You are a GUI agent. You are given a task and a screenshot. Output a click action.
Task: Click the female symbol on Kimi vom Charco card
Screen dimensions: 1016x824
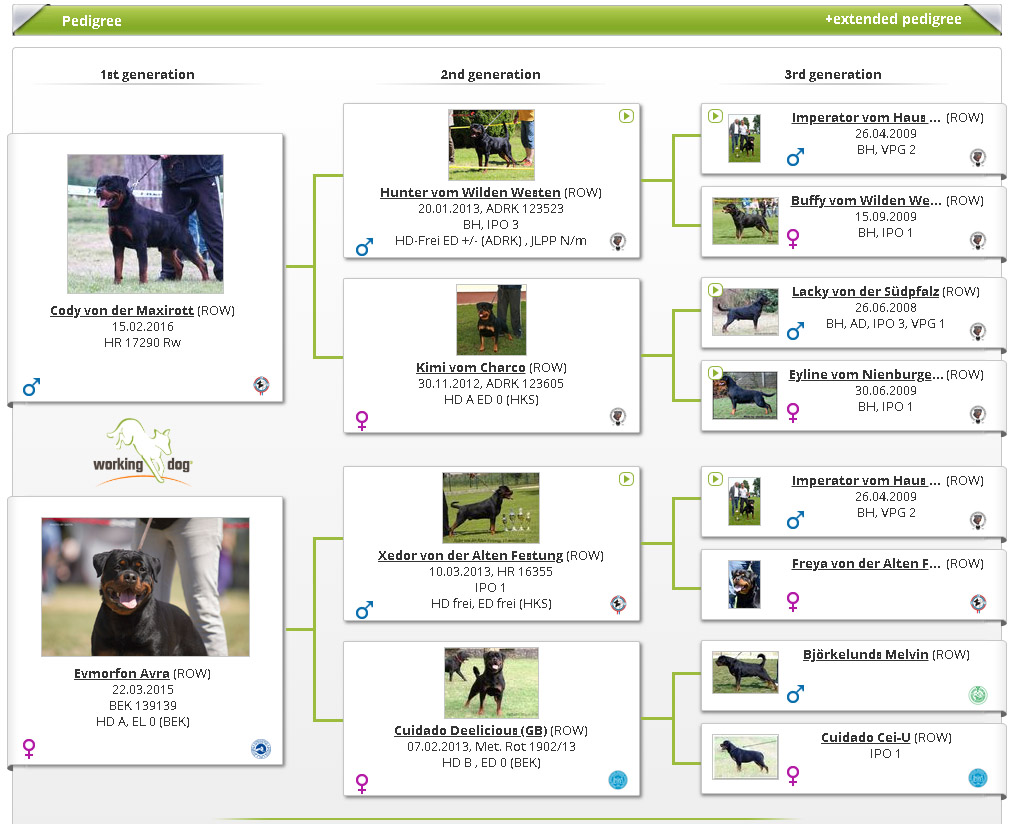pyautogui.click(x=362, y=420)
